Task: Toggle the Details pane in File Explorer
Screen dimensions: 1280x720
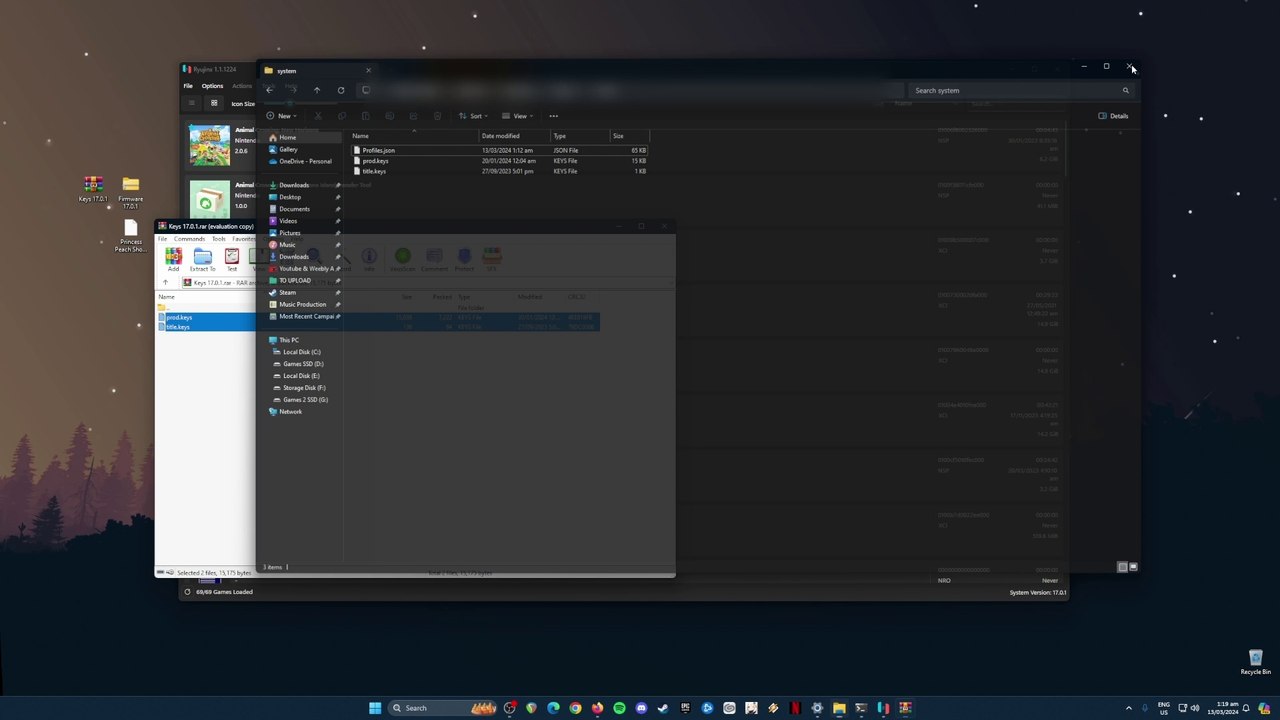Action: [1113, 116]
